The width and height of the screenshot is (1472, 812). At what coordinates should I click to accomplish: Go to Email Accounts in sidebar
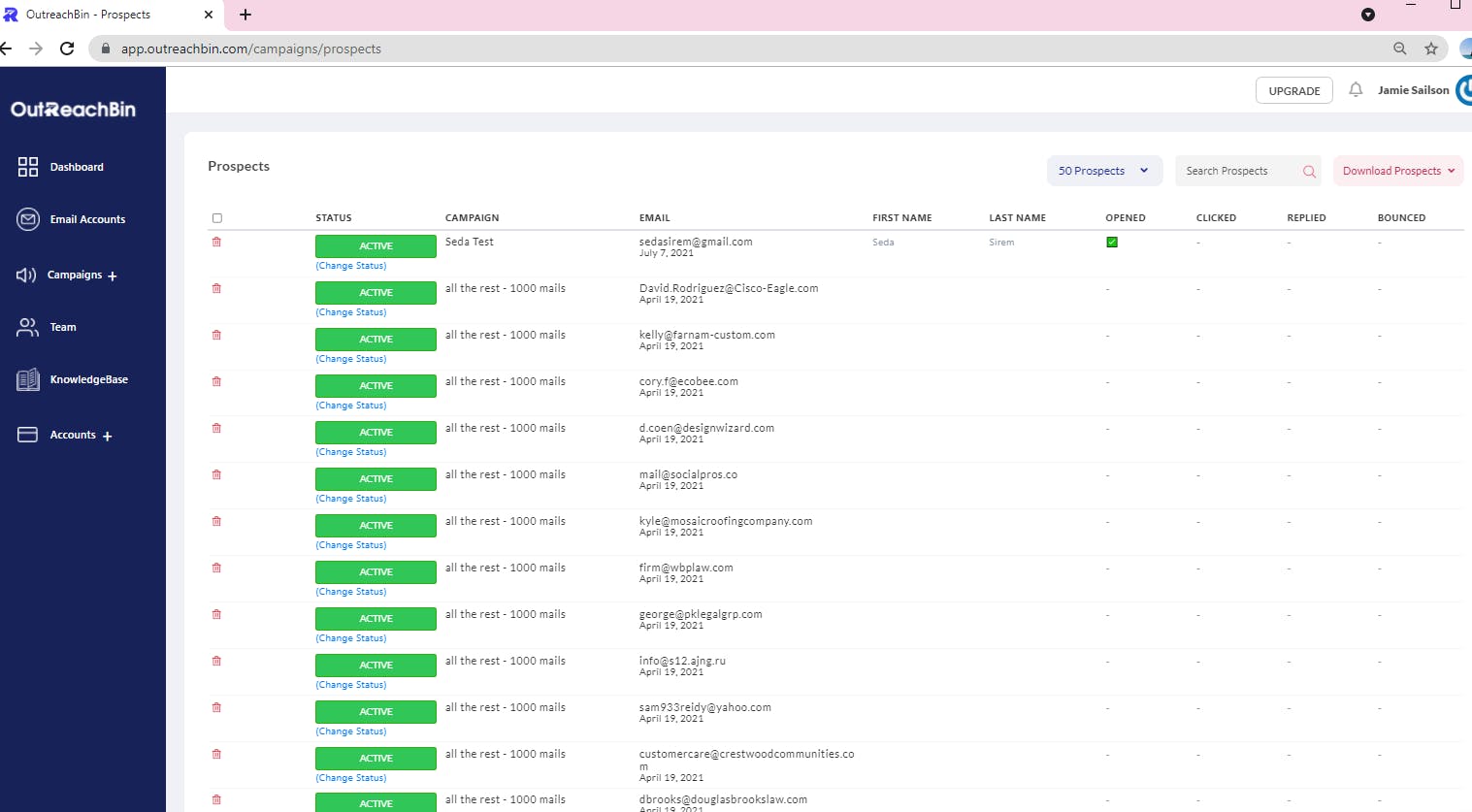(86, 219)
